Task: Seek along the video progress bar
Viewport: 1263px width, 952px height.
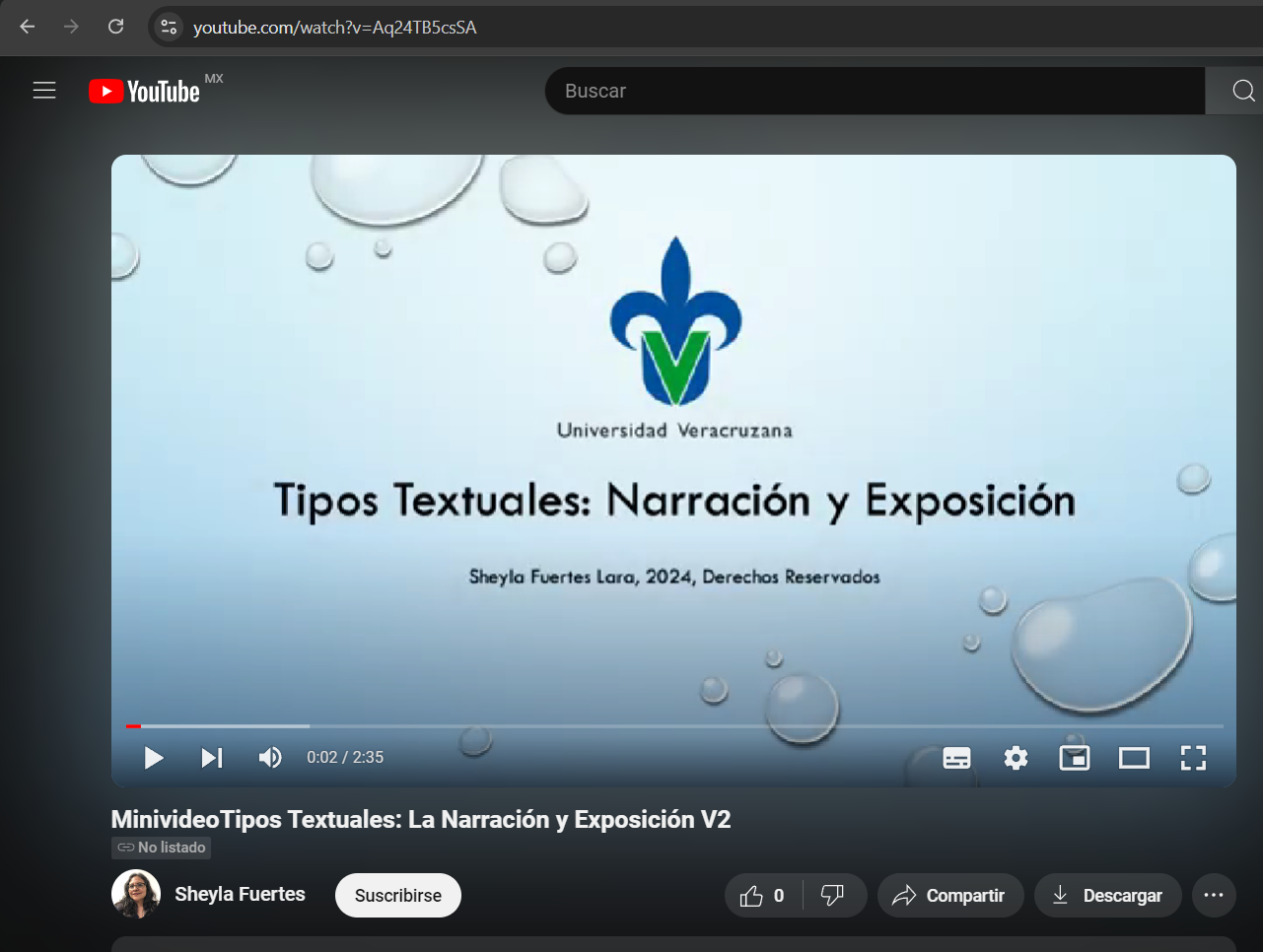Action: click(674, 726)
